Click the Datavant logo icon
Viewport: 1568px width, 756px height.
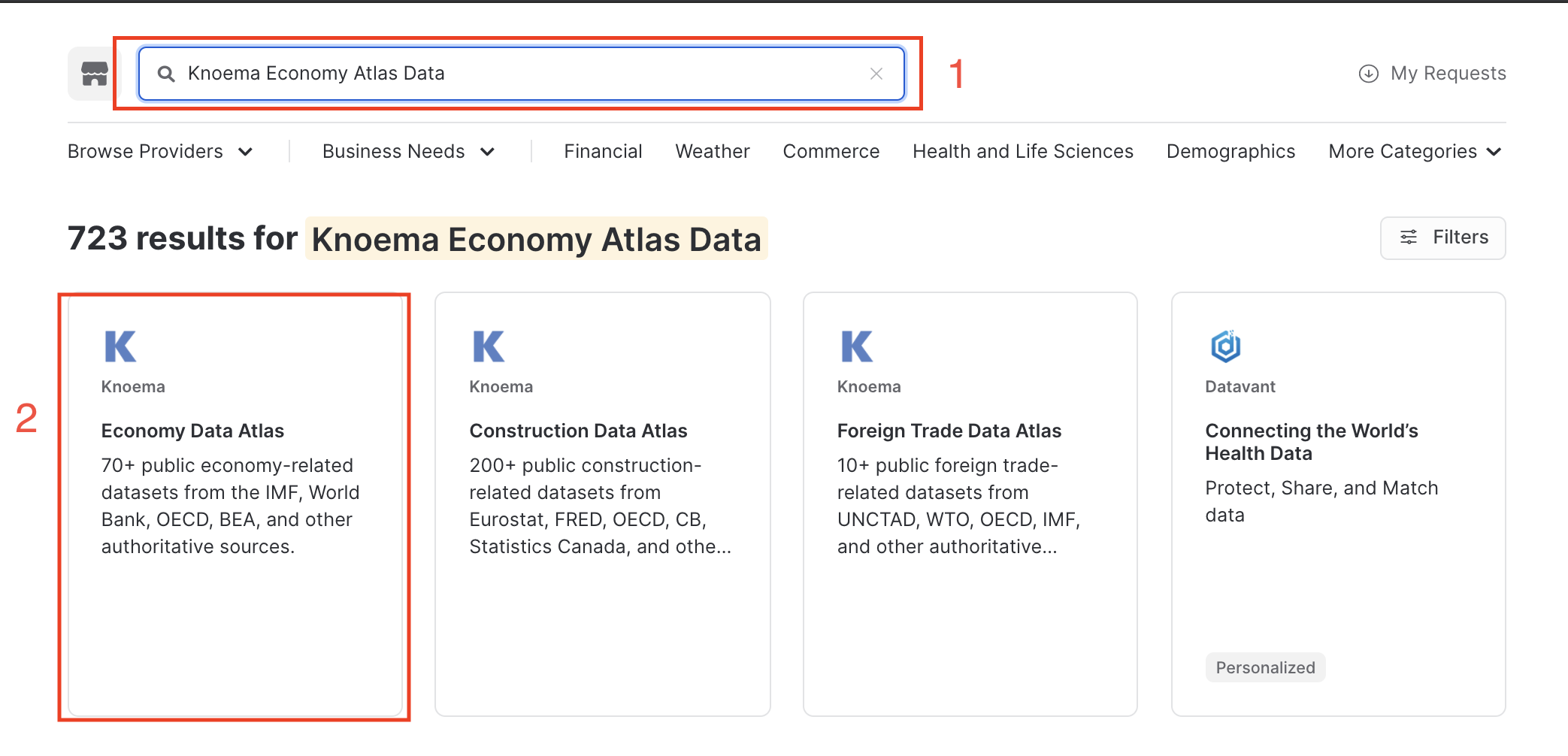click(x=1225, y=346)
